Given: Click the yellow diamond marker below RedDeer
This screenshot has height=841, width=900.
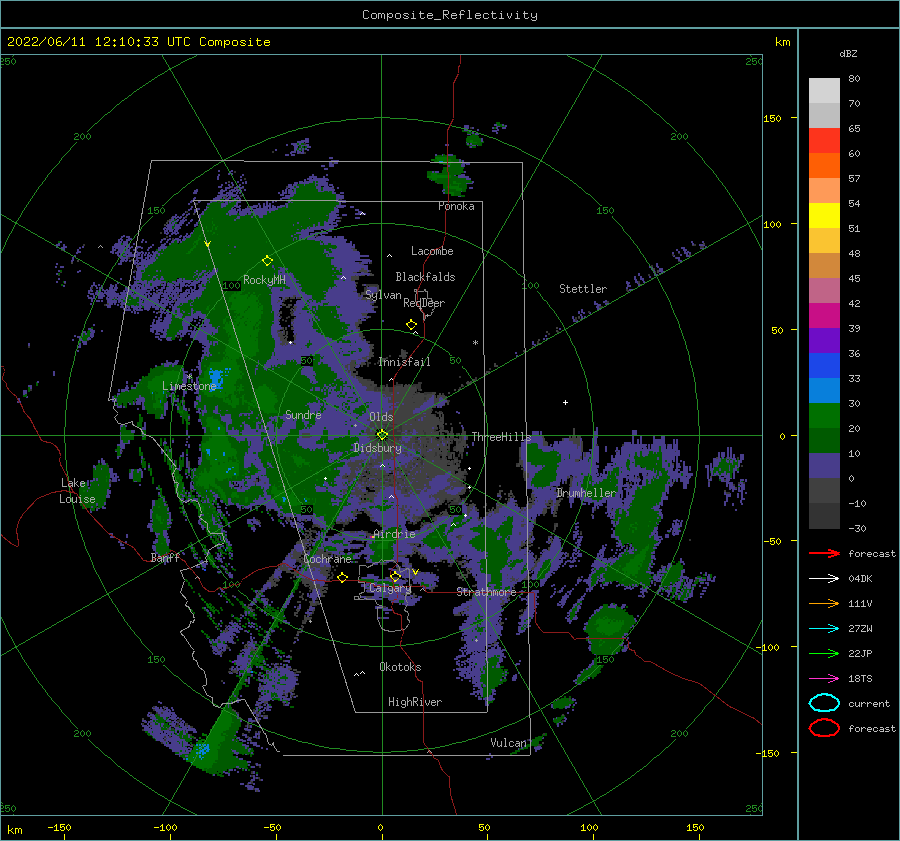Looking at the screenshot, I should [411, 325].
